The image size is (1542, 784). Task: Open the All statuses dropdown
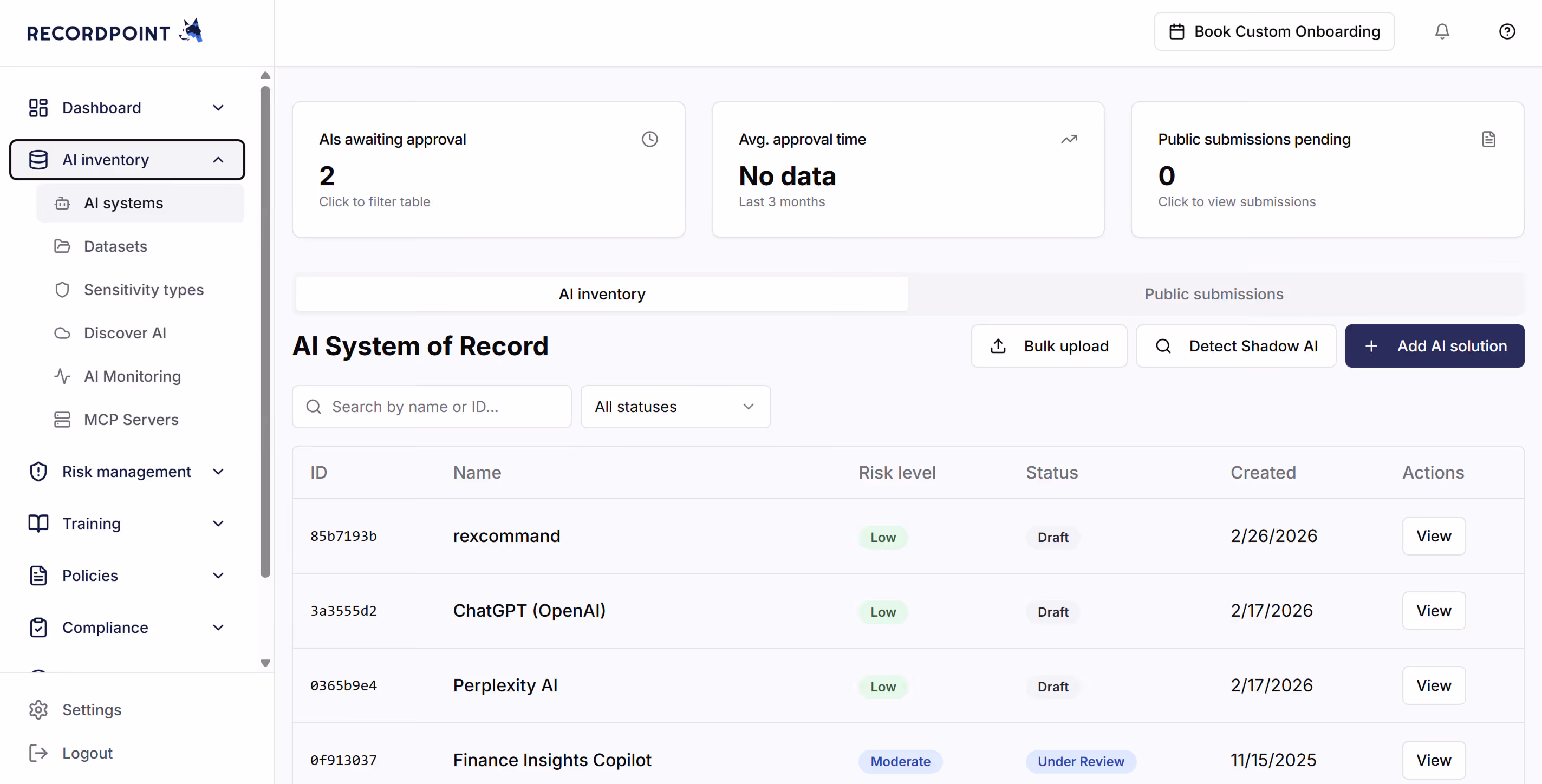point(675,407)
